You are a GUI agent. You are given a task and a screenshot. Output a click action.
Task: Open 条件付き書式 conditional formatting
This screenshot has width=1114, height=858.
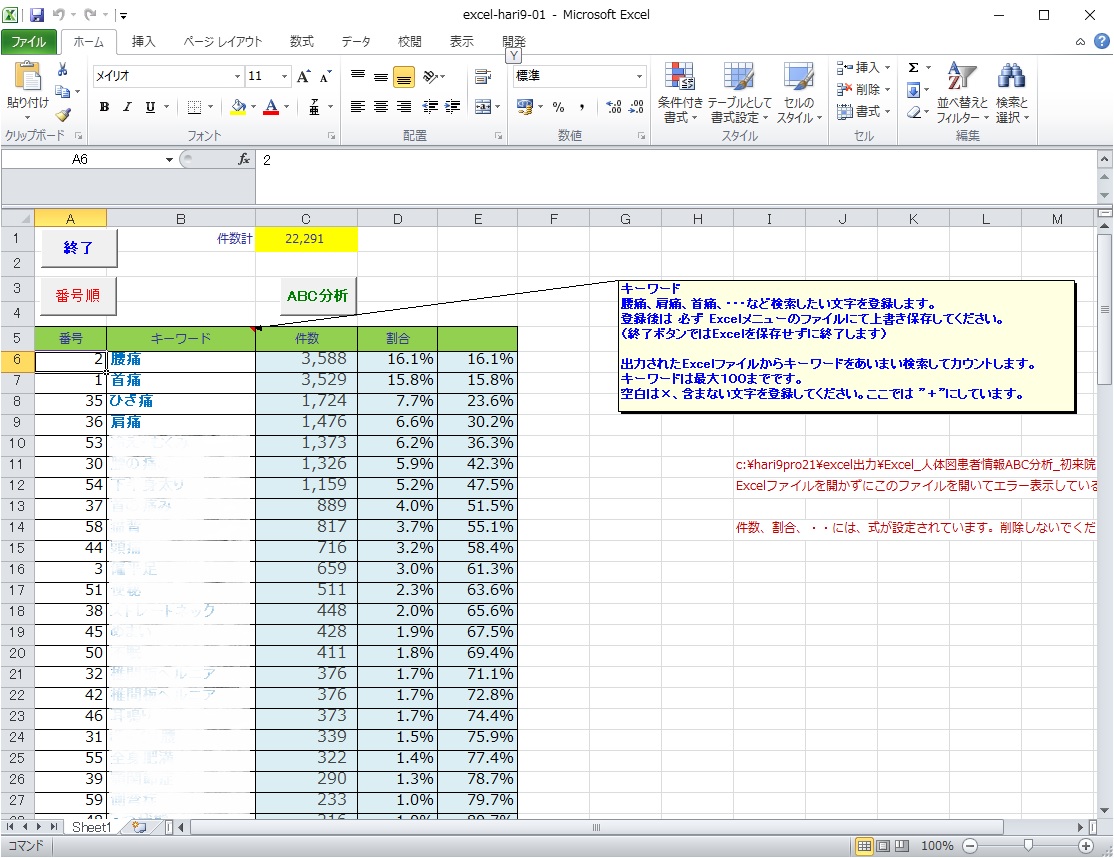(x=680, y=92)
